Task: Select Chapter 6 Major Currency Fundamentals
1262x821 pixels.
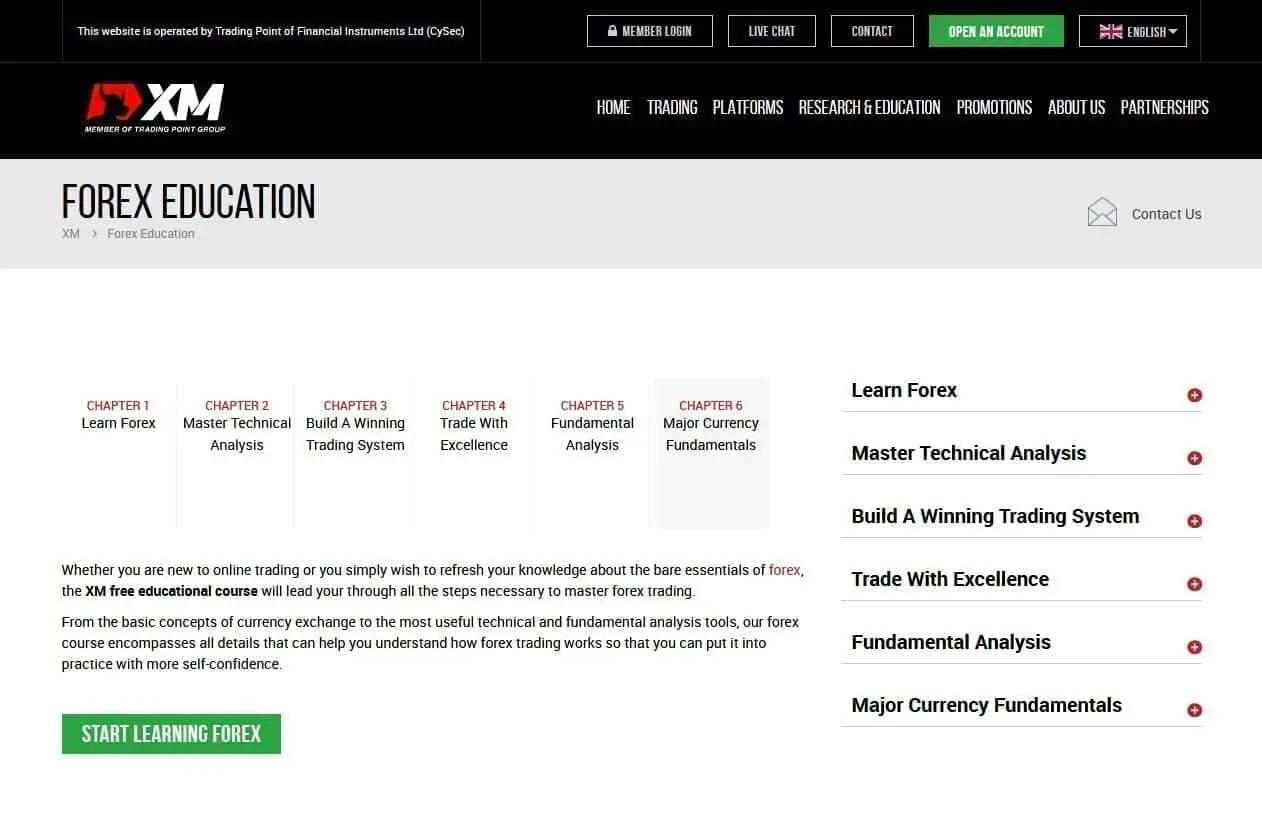Action: coord(710,425)
